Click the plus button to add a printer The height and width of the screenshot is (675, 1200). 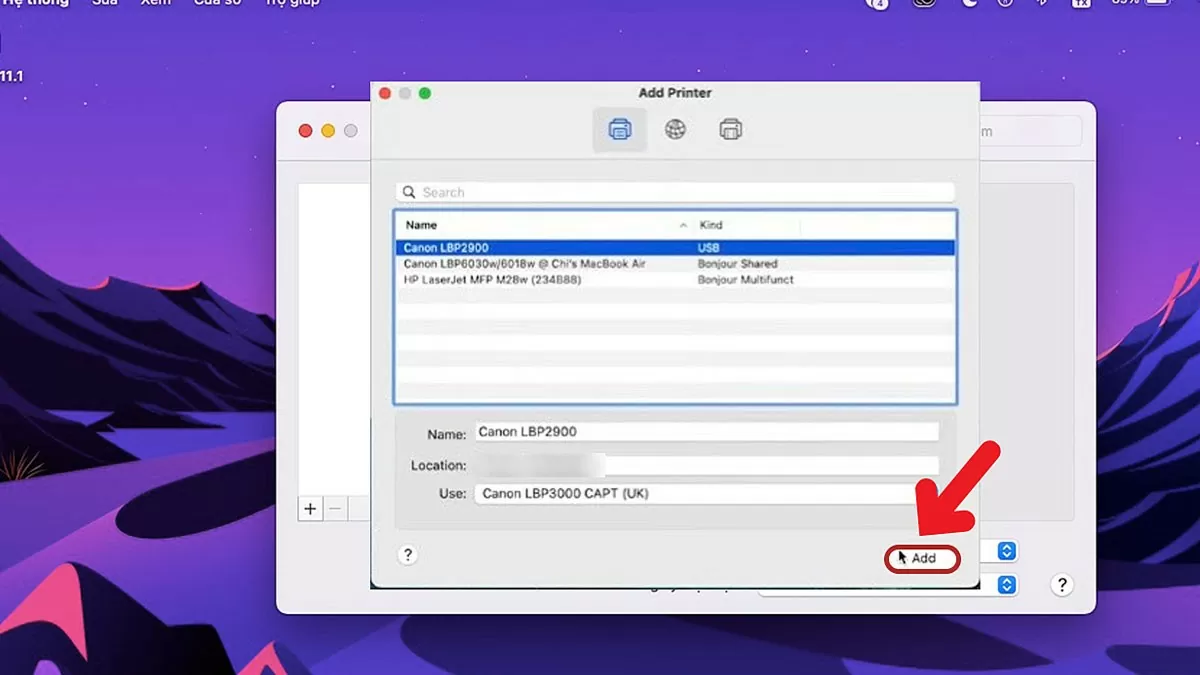[x=310, y=509]
